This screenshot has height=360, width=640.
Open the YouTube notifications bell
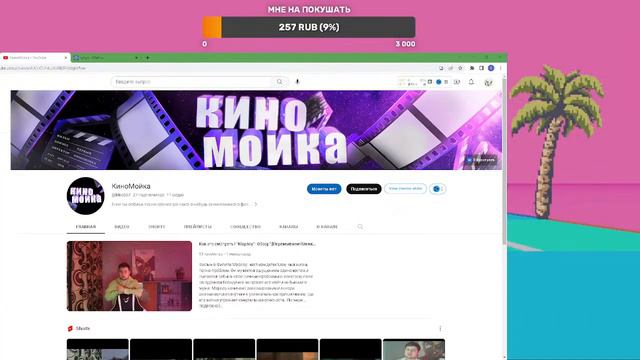[471, 82]
